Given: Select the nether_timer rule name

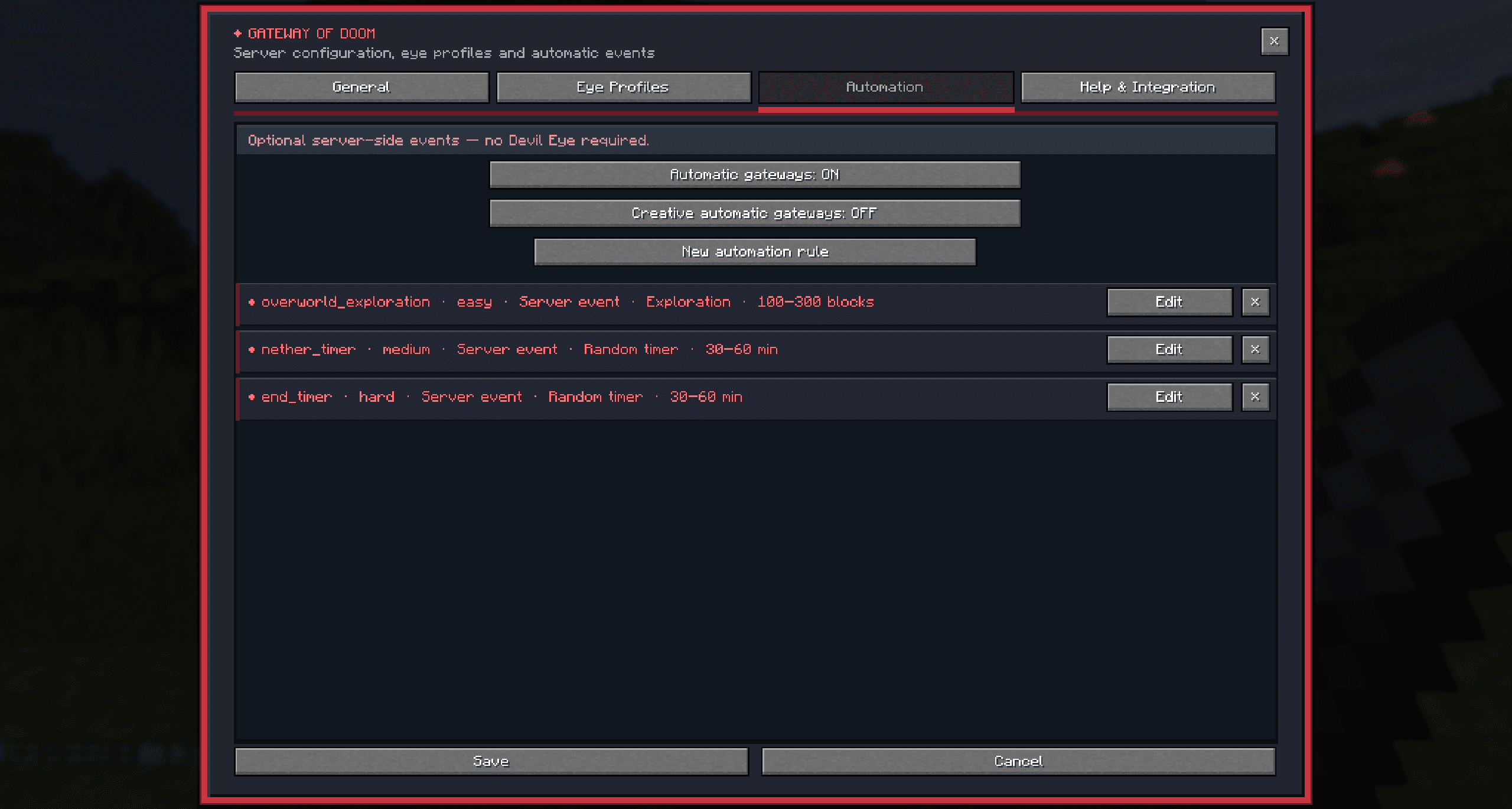Looking at the screenshot, I should pyautogui.click(x=308, y=349).
